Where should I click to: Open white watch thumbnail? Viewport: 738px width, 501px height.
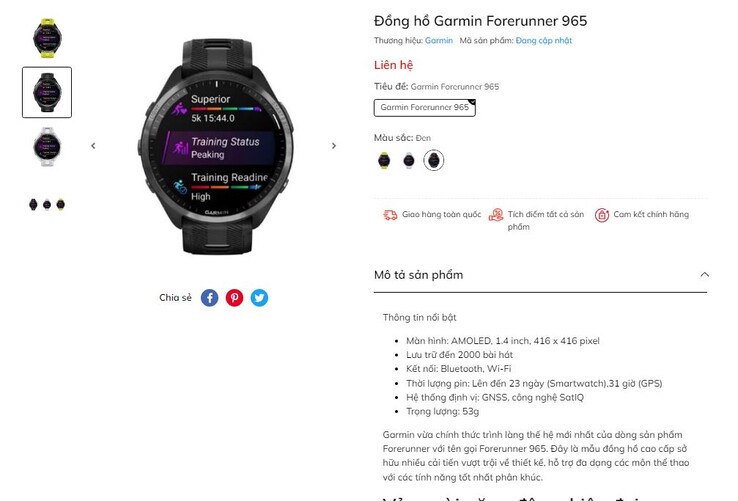47,146
